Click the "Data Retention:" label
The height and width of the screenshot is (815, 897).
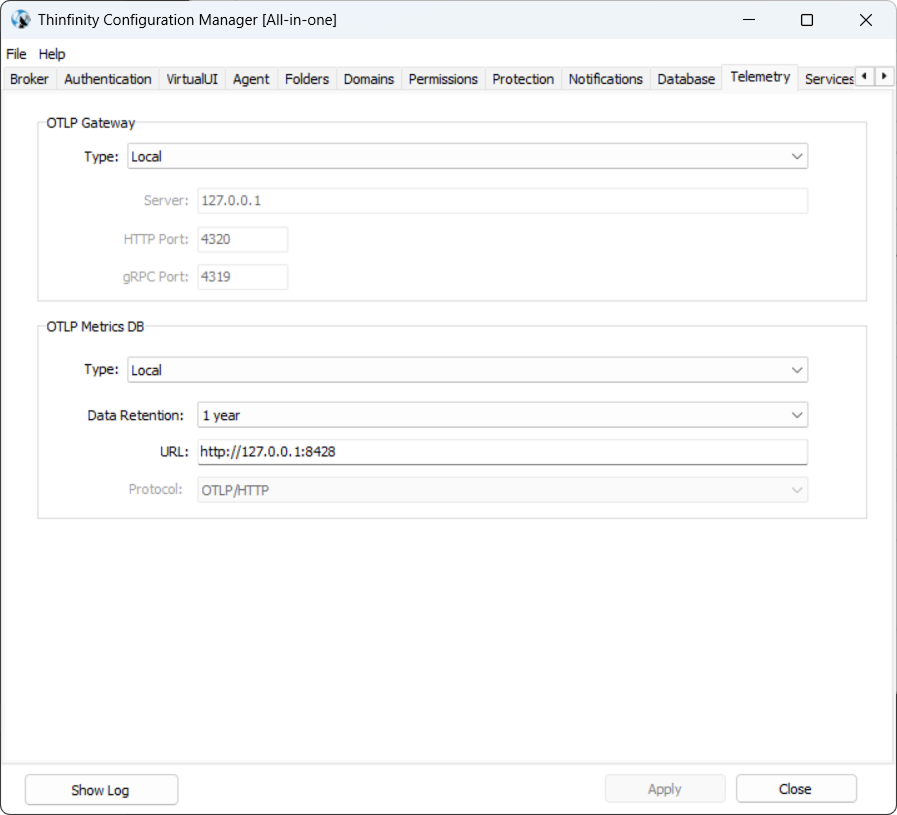click(136, 415)
